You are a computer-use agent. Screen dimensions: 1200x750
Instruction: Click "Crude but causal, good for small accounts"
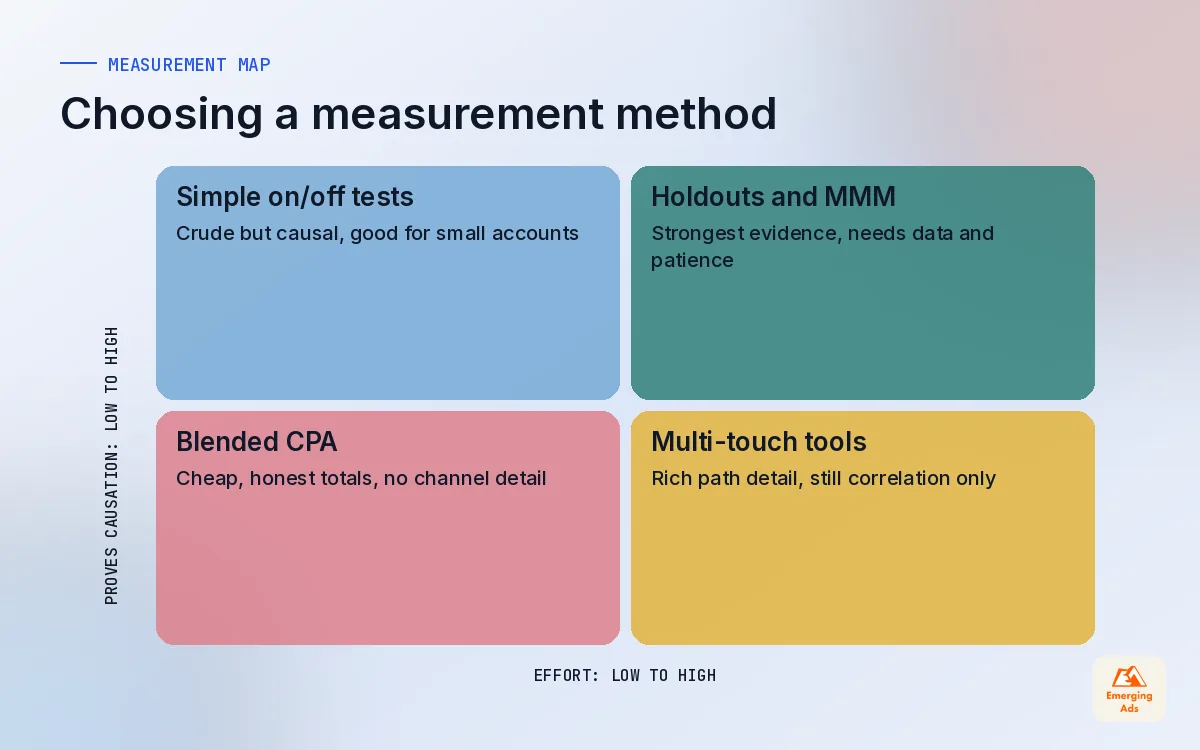377,233
